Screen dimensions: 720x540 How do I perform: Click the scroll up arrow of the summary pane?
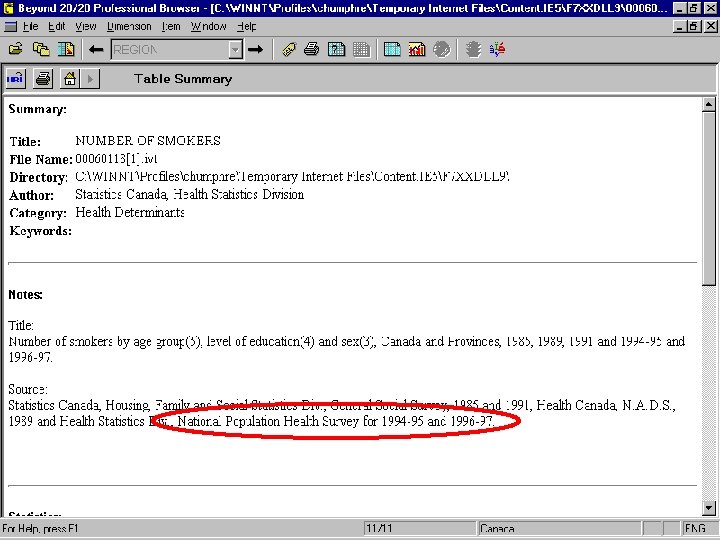709,104
